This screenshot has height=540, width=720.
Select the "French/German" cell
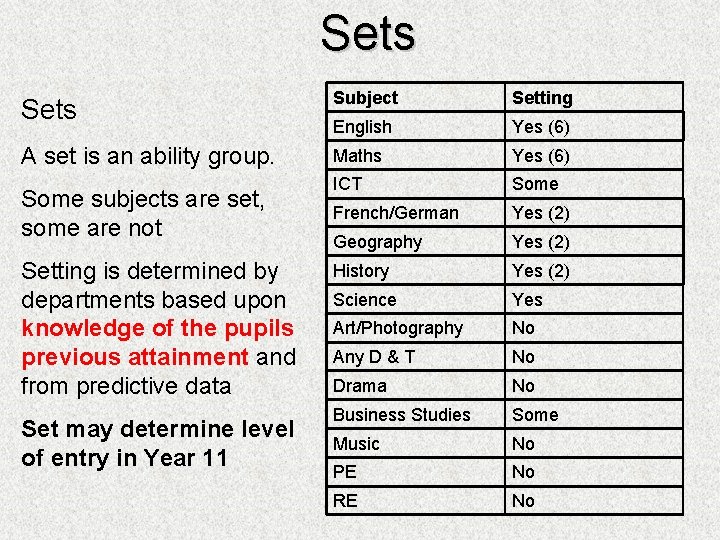point(395,213)
